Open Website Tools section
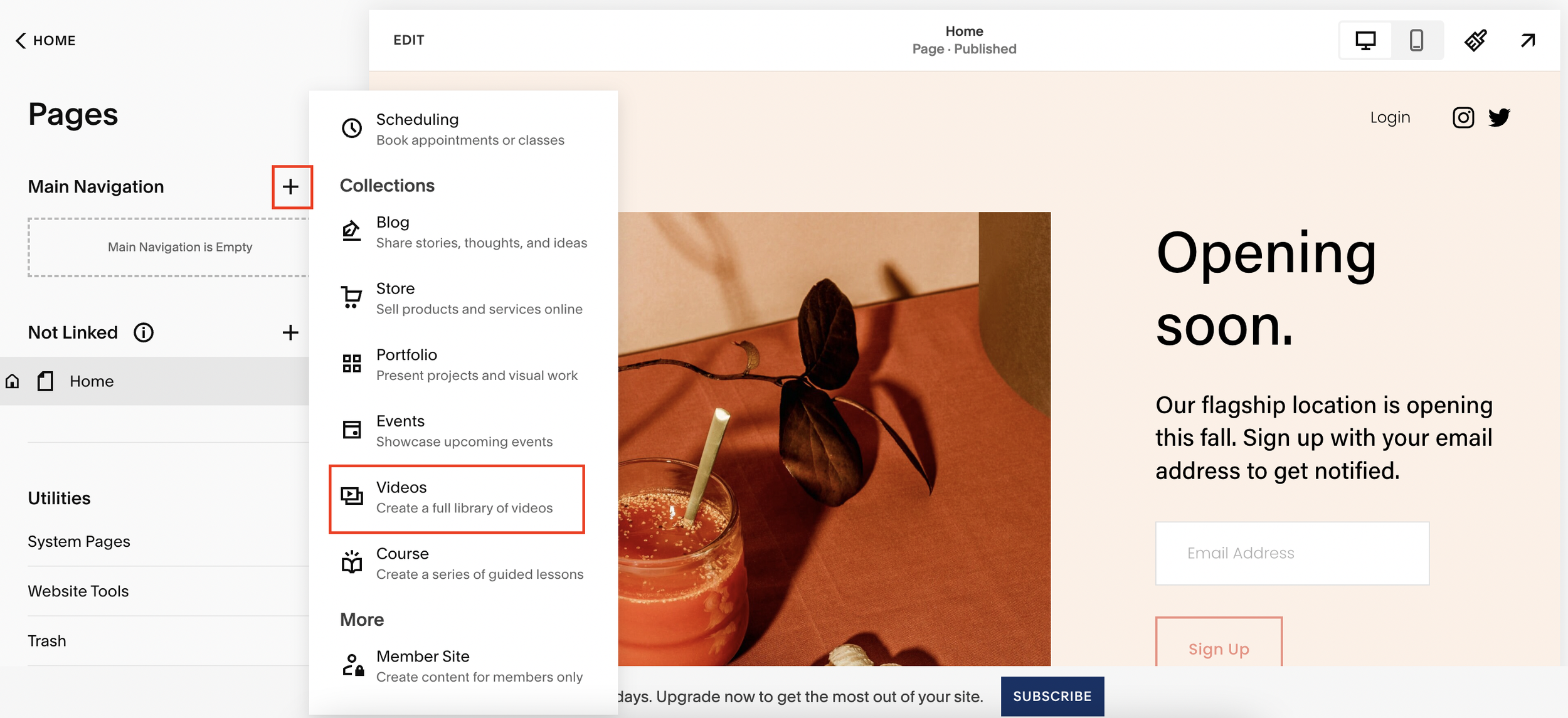This screenshot has width=1568, height=718. pyautogui.click(x=78, y=591)
